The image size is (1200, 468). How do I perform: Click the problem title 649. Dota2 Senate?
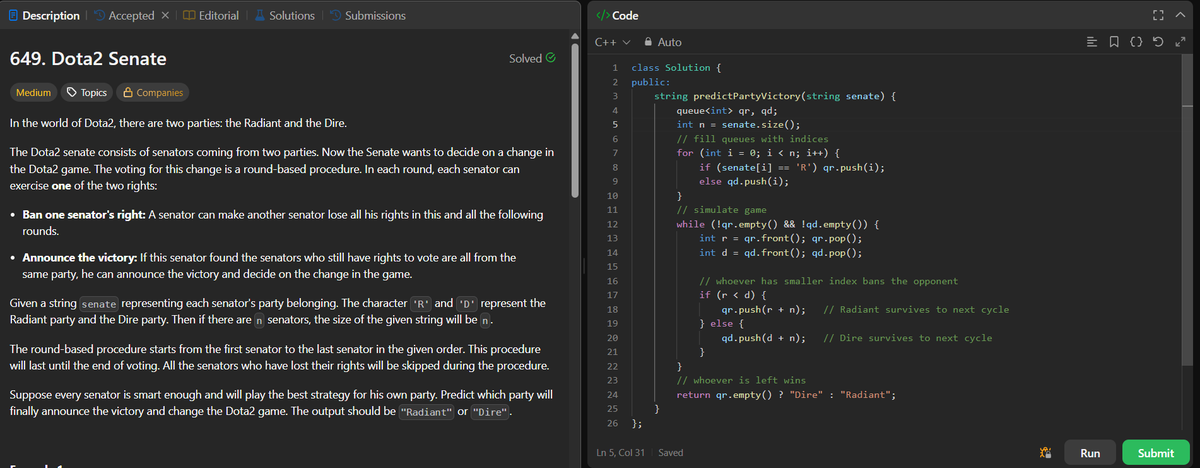[x=88, y=59]
